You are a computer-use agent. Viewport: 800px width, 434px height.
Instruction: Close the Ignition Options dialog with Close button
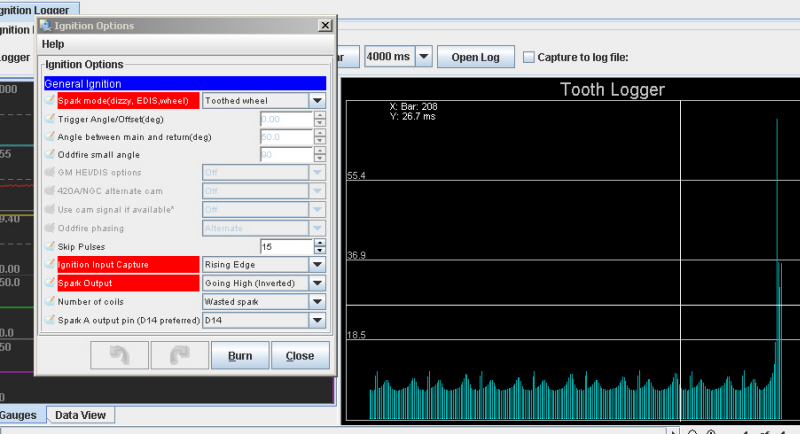299,355
